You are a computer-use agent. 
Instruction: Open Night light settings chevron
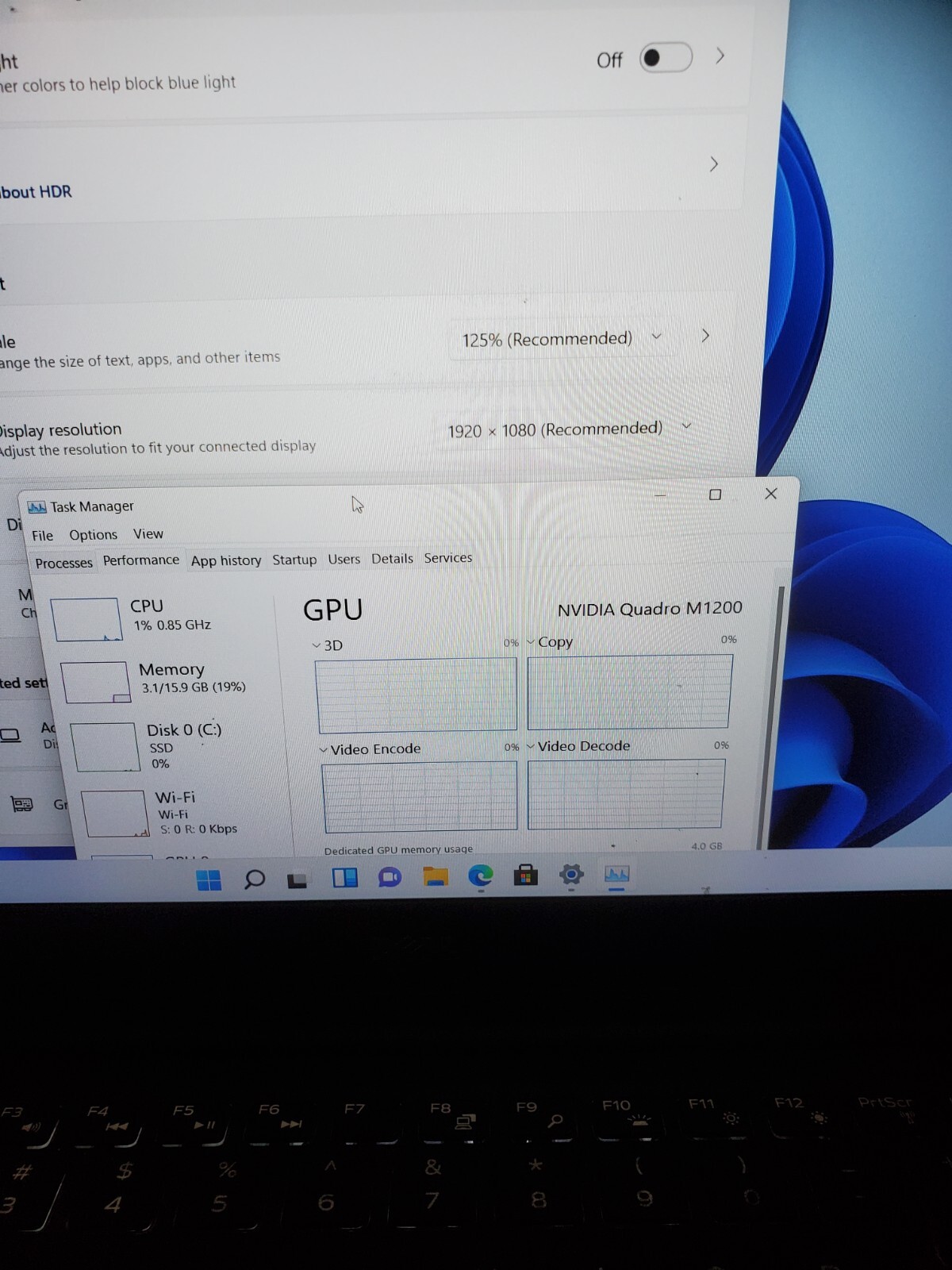(x=720, y=56)
